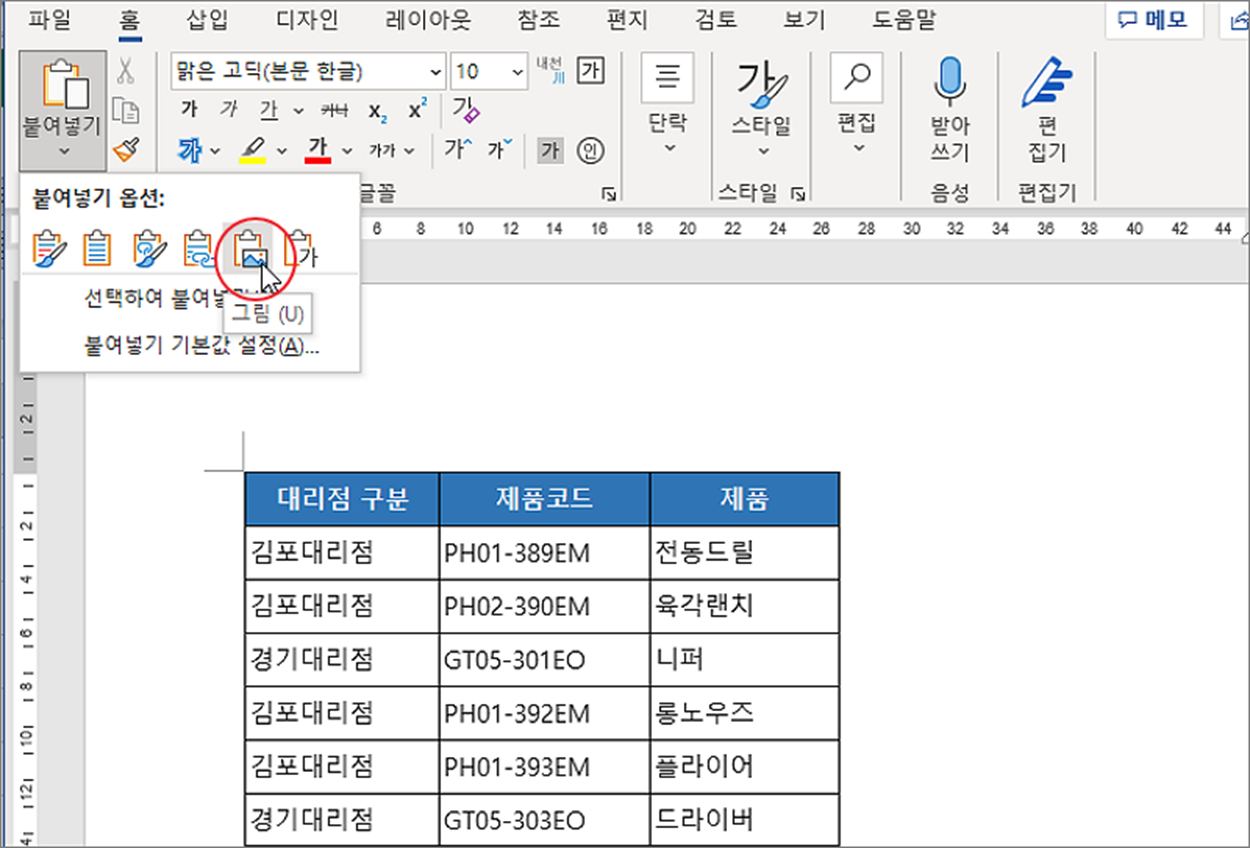This screenshot has height=848, width=1250.
Task: Expand text effects dropdown arrow
Action: pyautogui.click(x=215, y=151)
